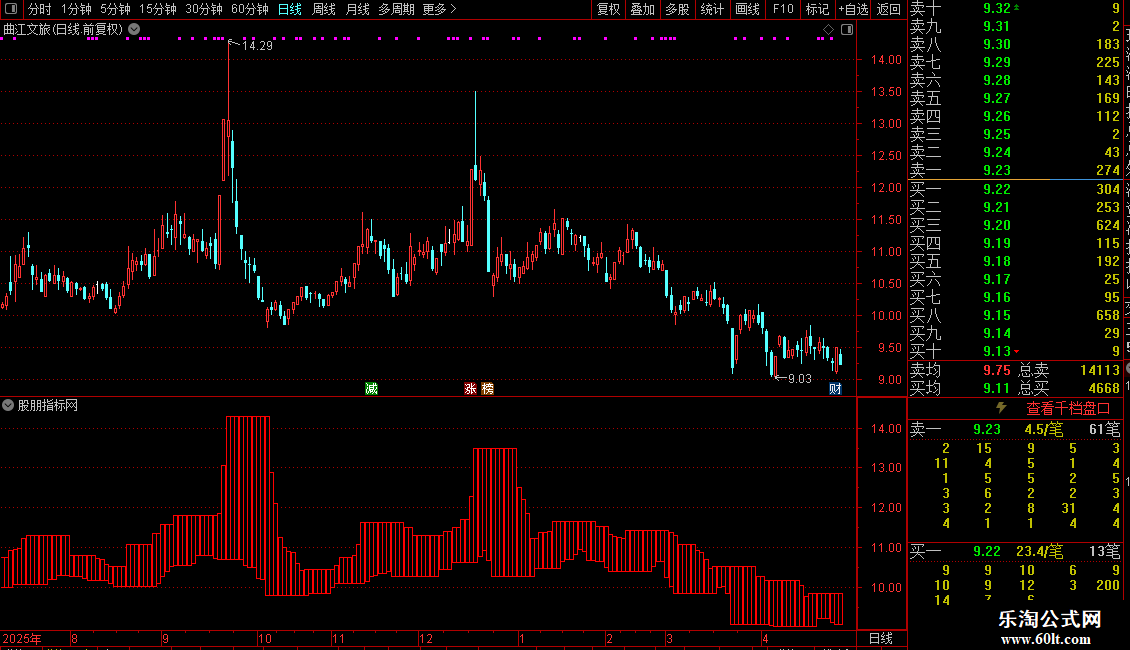Select the 买一 9.22 bid row
This screenshot has height=650, width=1130.
click(x=1015, y=189)
